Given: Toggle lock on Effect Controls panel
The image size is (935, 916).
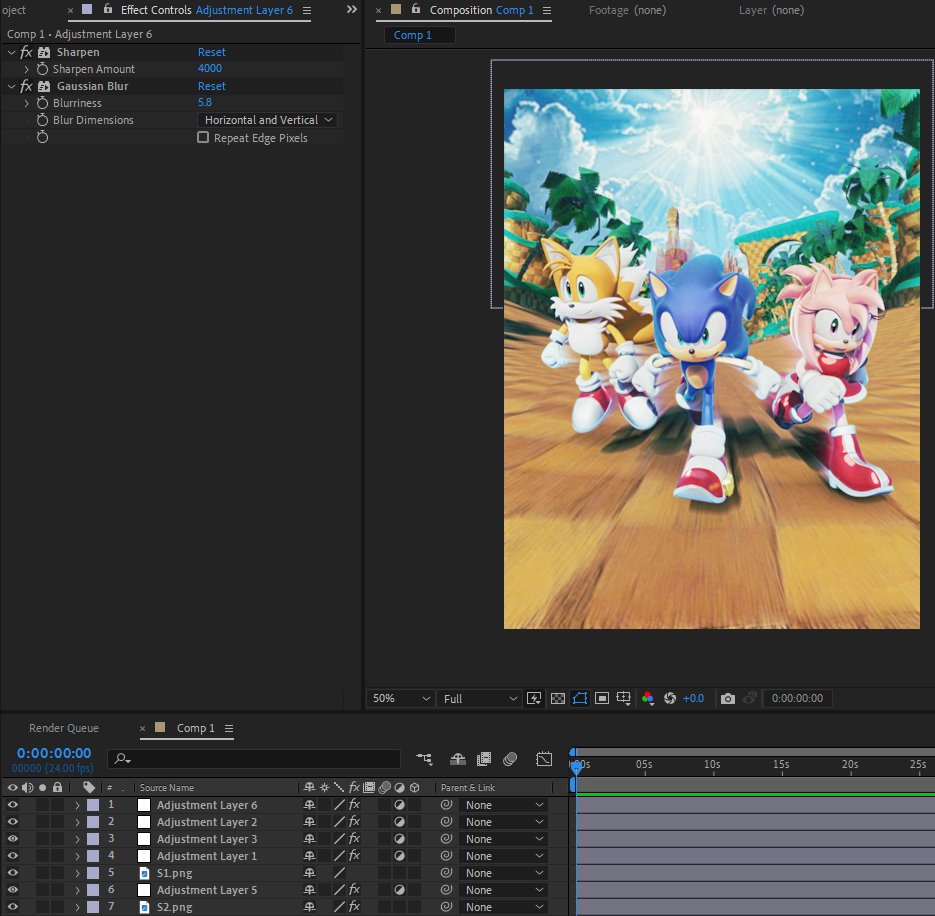Looking at the screenshot, I should coord(108,9).
